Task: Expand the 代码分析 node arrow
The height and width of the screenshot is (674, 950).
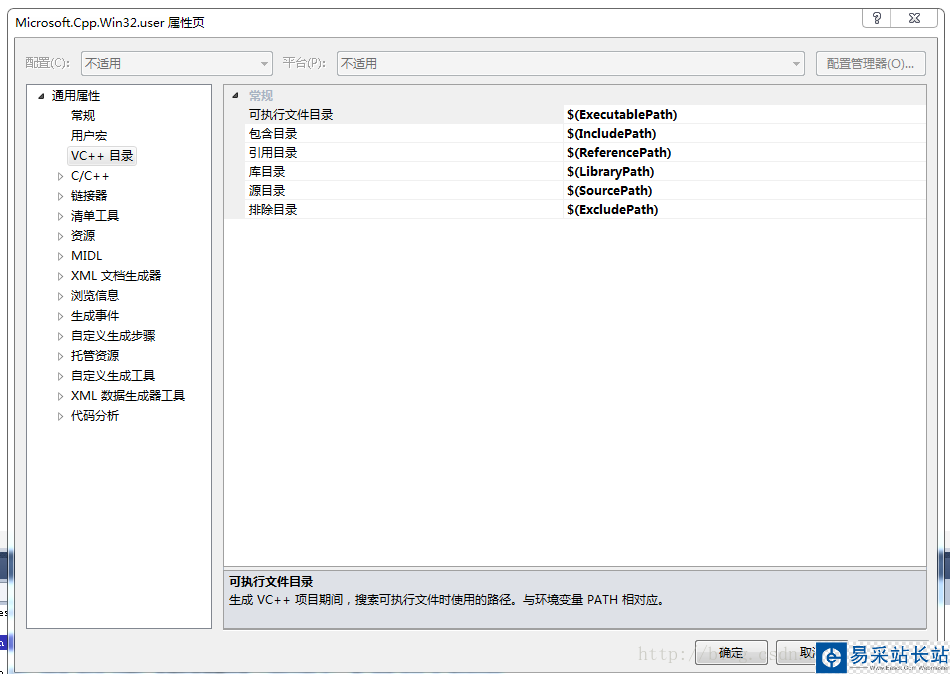Action: click(60, 416)
